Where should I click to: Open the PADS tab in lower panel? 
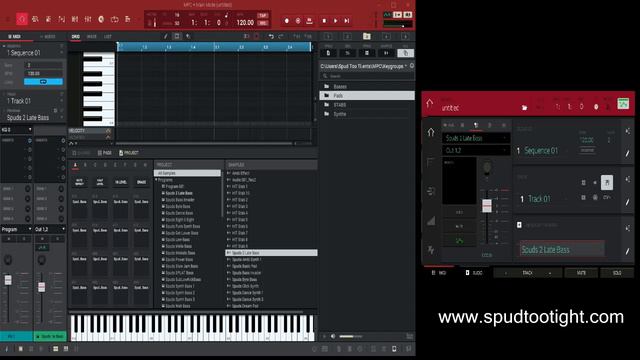point(105,153)
